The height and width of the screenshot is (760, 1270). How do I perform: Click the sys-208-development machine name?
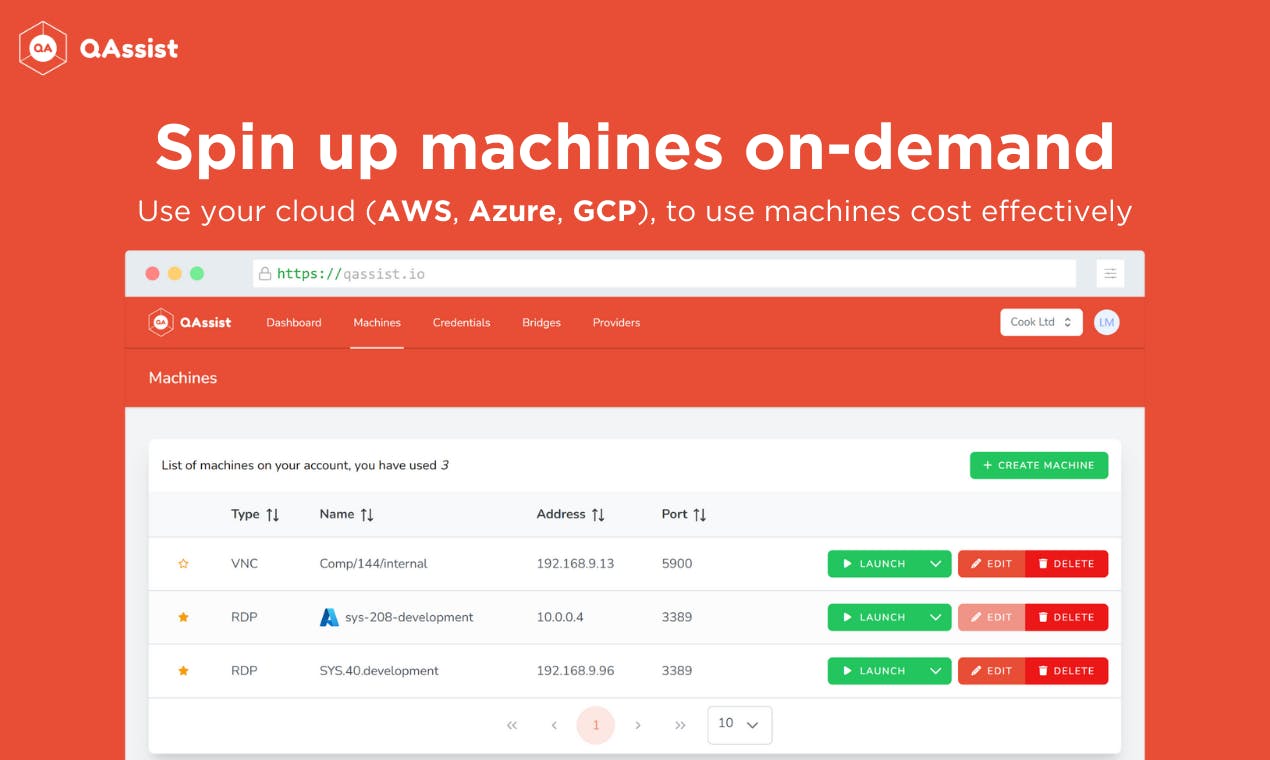[x=409, y=617]
